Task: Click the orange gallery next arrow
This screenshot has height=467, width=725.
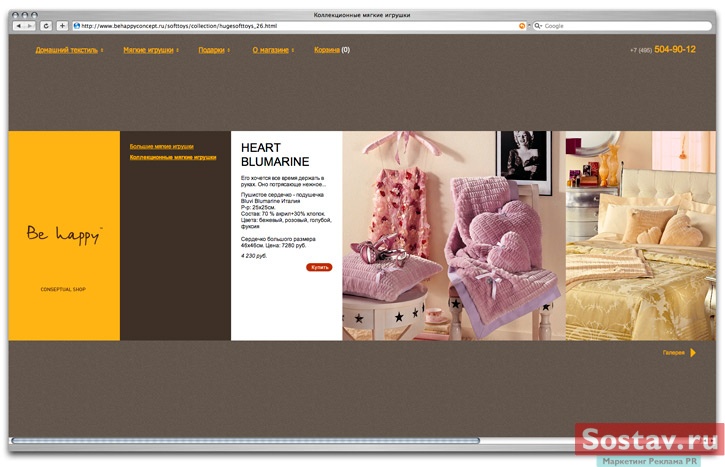Action: point(693,352)
